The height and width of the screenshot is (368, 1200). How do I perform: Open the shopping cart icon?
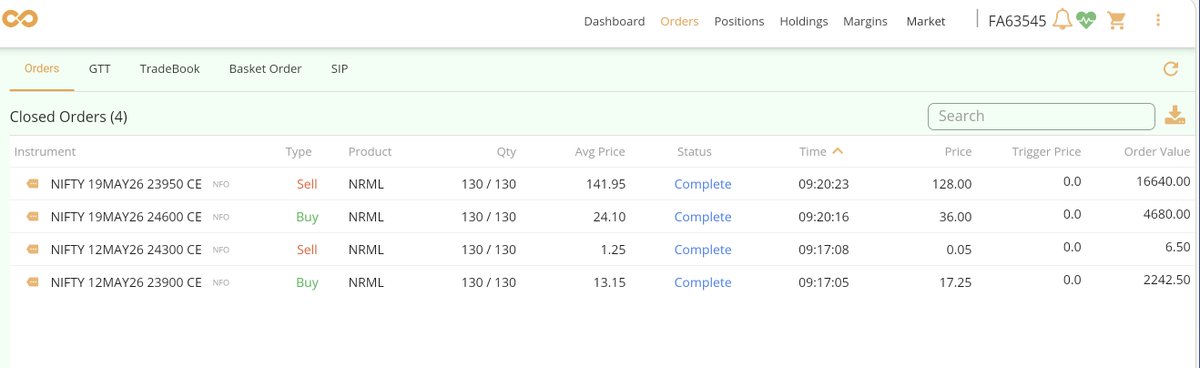[x=1117, y=21]
